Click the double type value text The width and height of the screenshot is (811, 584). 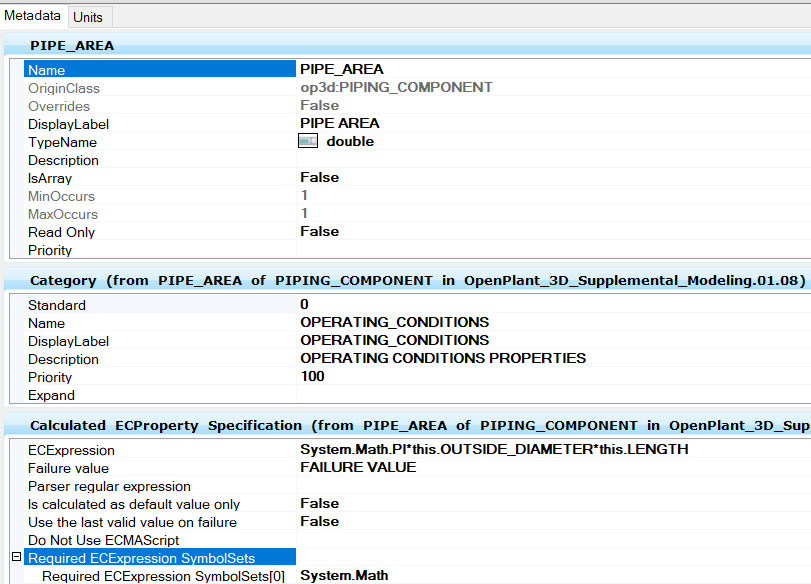350,141
